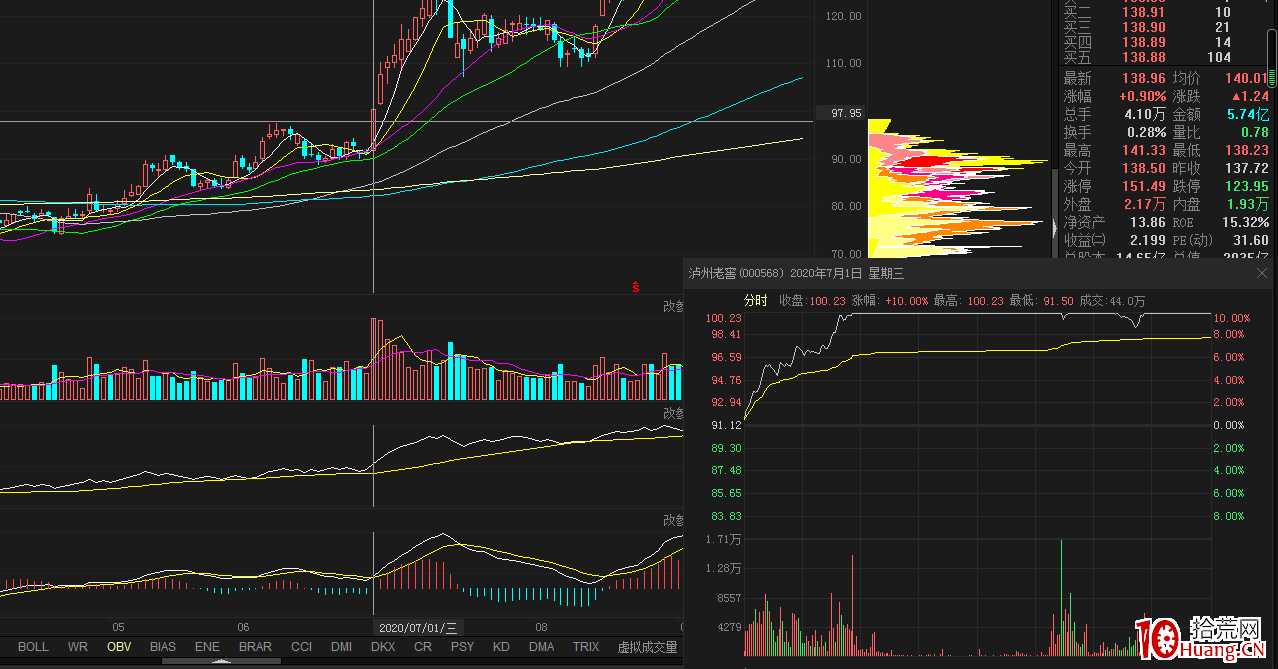
Task: Click the 今开 value 138.50
Action: click(x=1144, y=168)
